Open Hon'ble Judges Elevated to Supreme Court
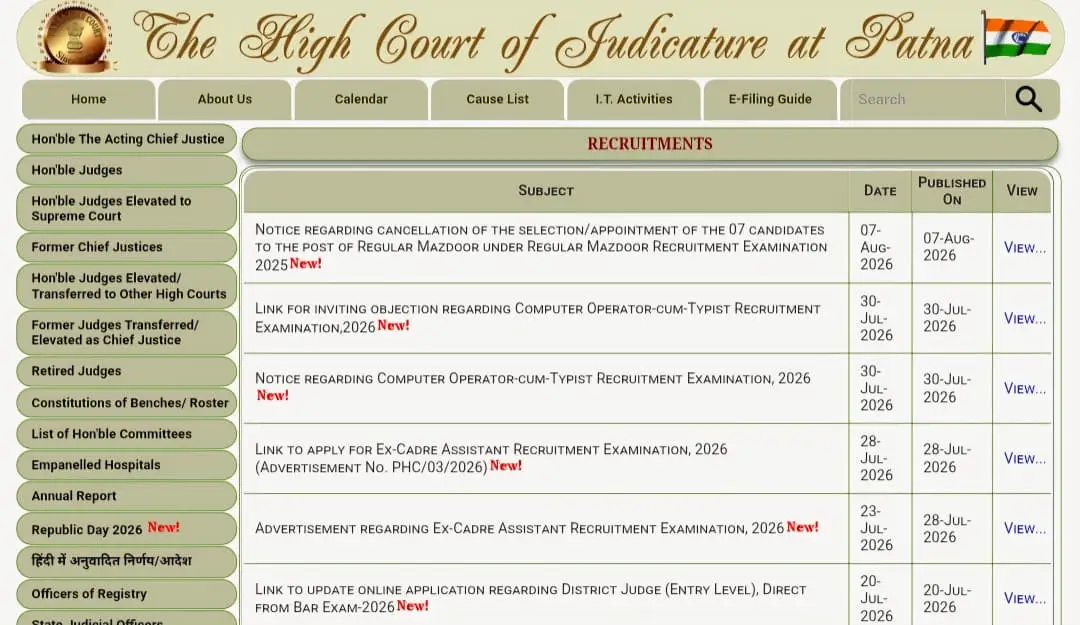This screenshot has height=625, width=1080. point(127,208)
